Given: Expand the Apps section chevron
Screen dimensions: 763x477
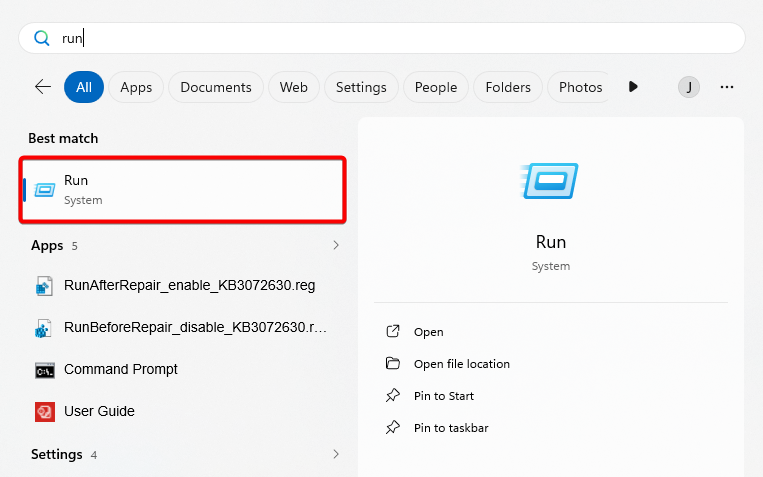Looking at the screenshot, I should pos(336,245).
